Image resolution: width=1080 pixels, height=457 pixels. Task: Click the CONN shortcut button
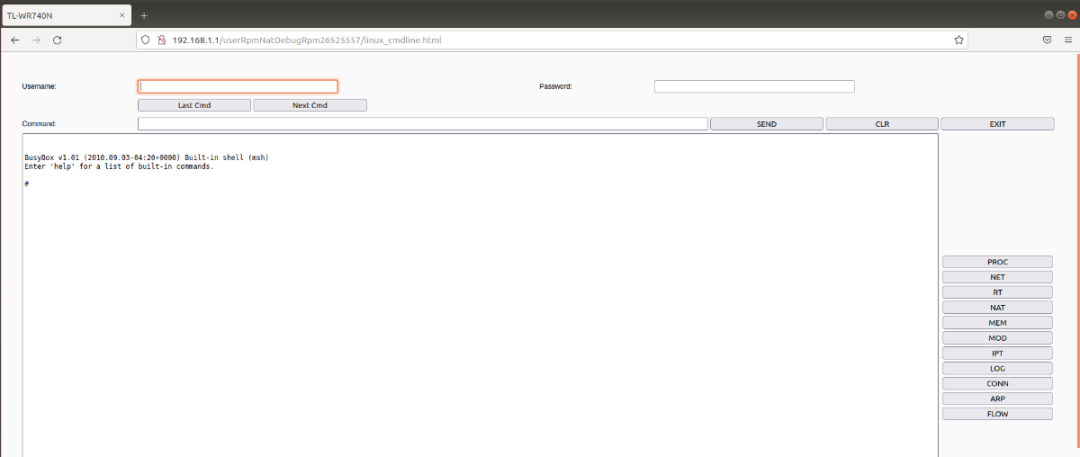pyautogui.click(x=997, y=383)
